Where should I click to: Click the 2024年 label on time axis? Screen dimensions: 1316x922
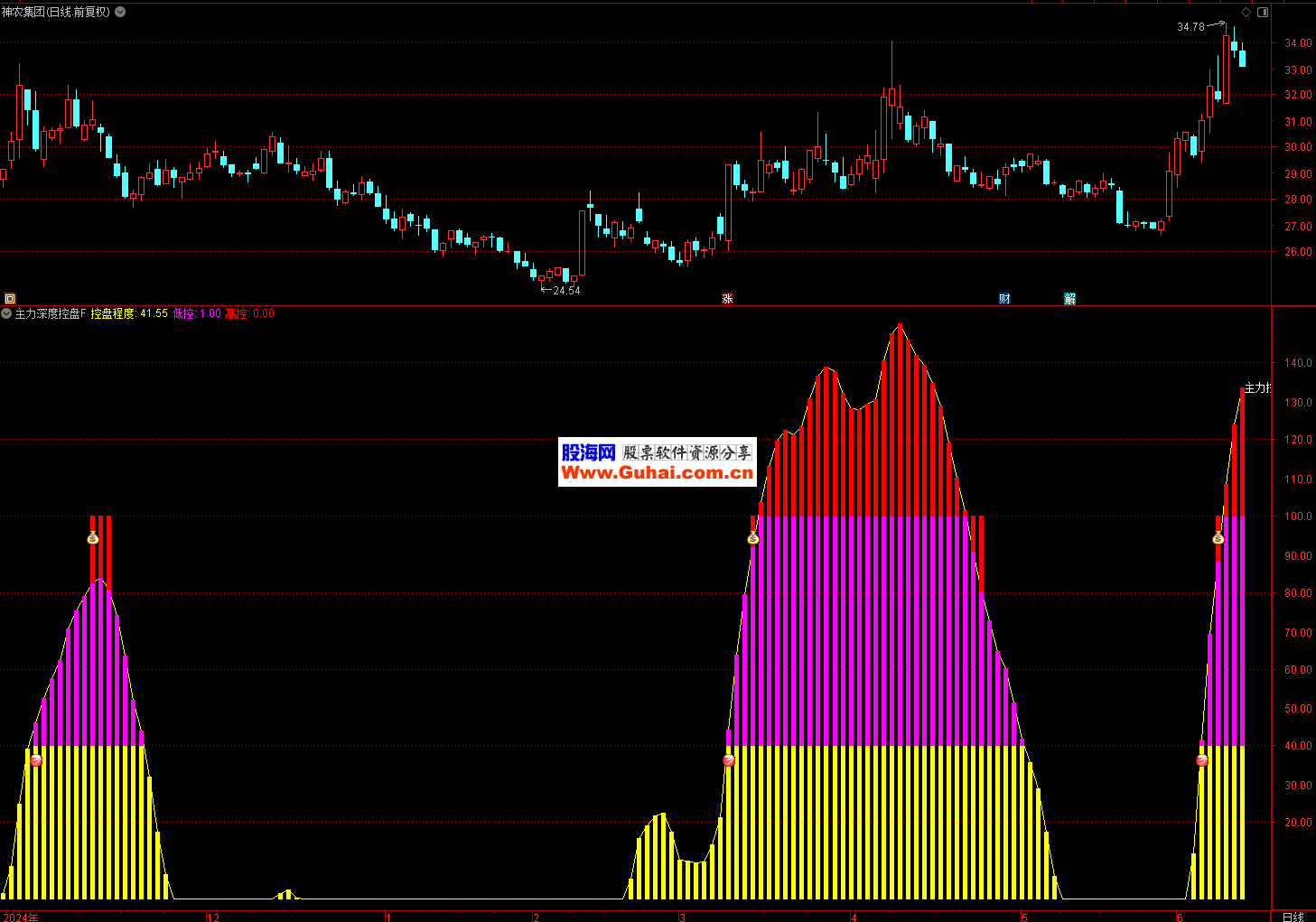[x=21, y=917]
